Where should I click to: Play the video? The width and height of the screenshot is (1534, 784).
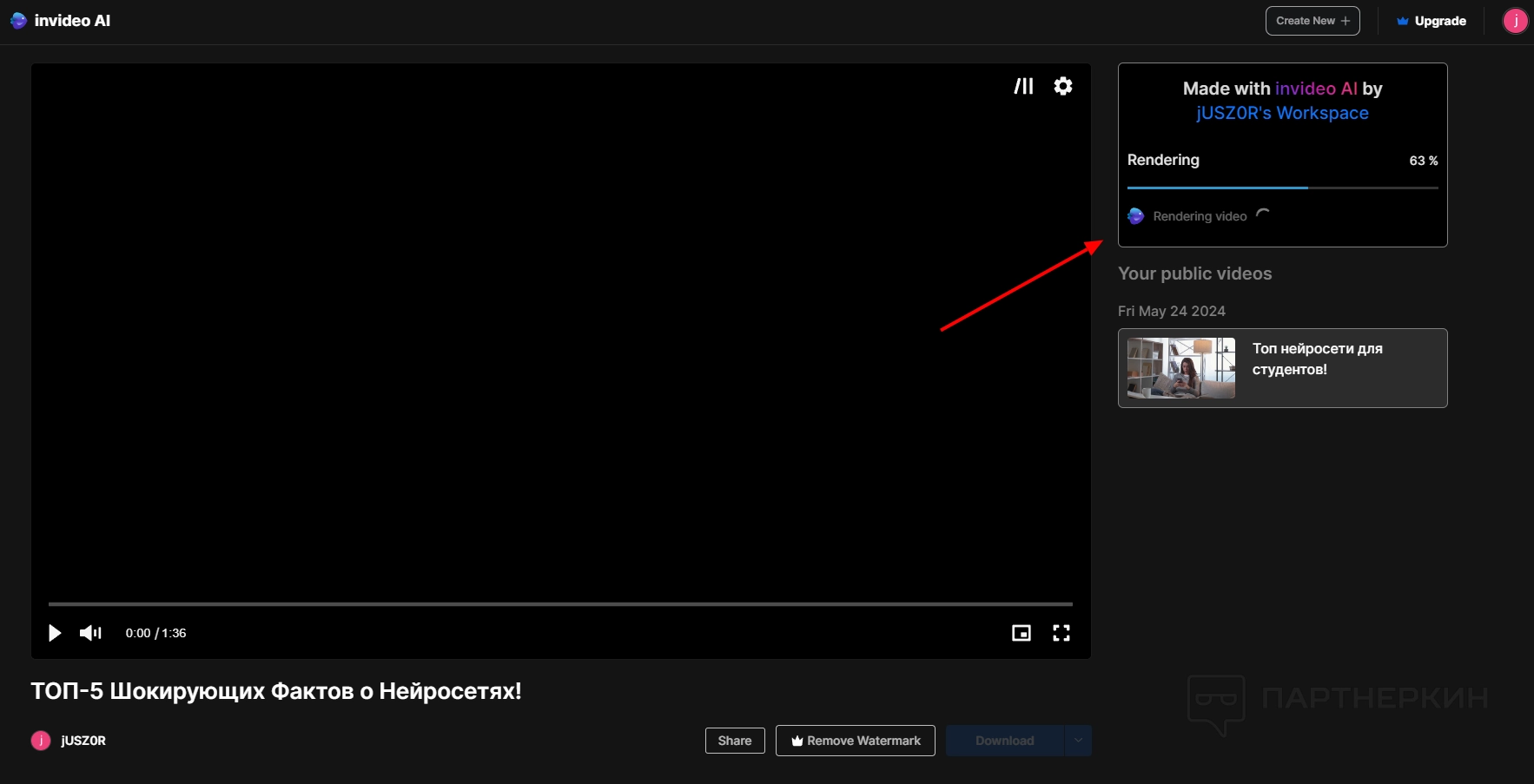55,633
